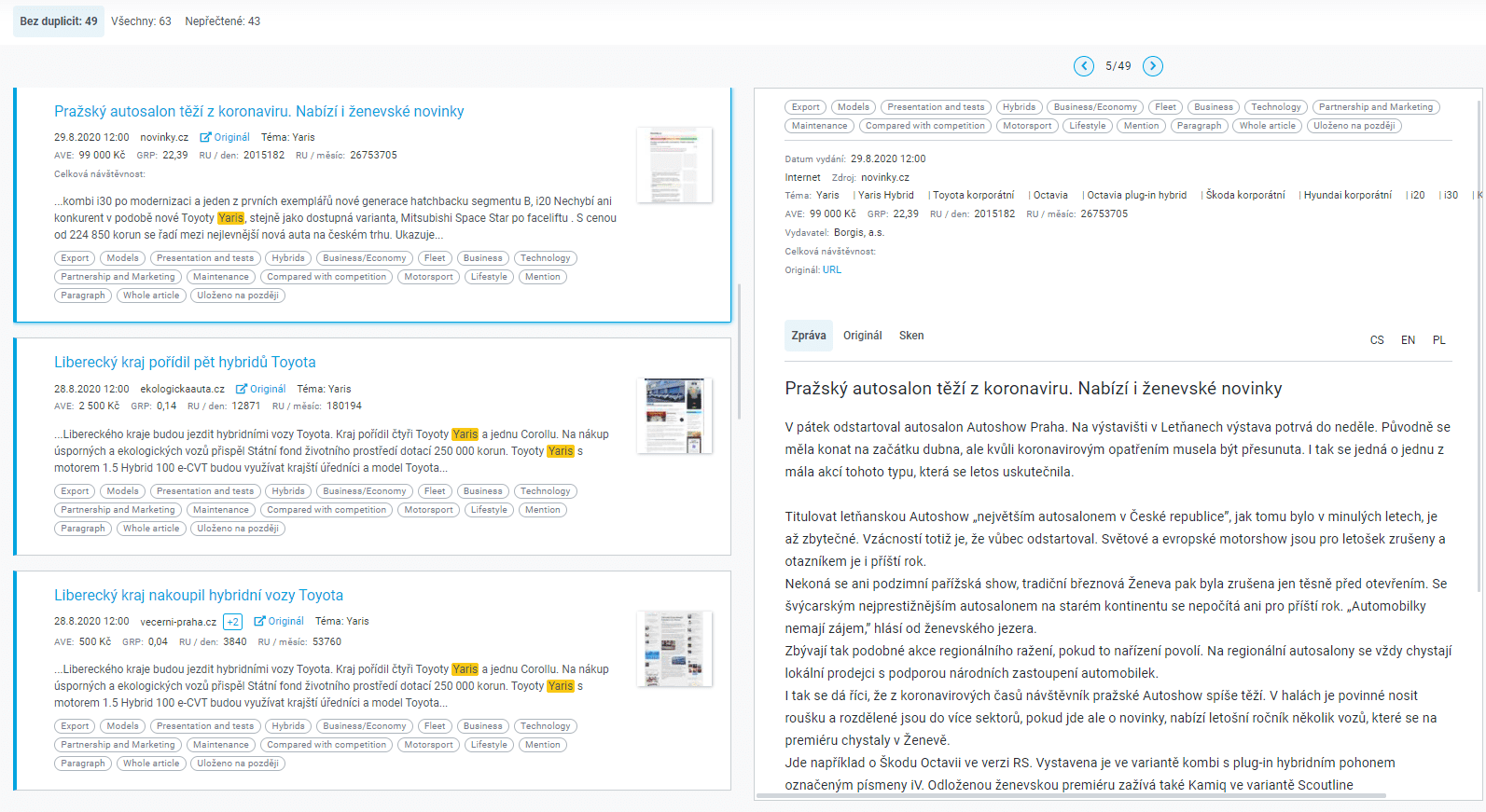
Task: Click the 5/49 article counter
Action: pyautogui.click(x=1118, y=66)
